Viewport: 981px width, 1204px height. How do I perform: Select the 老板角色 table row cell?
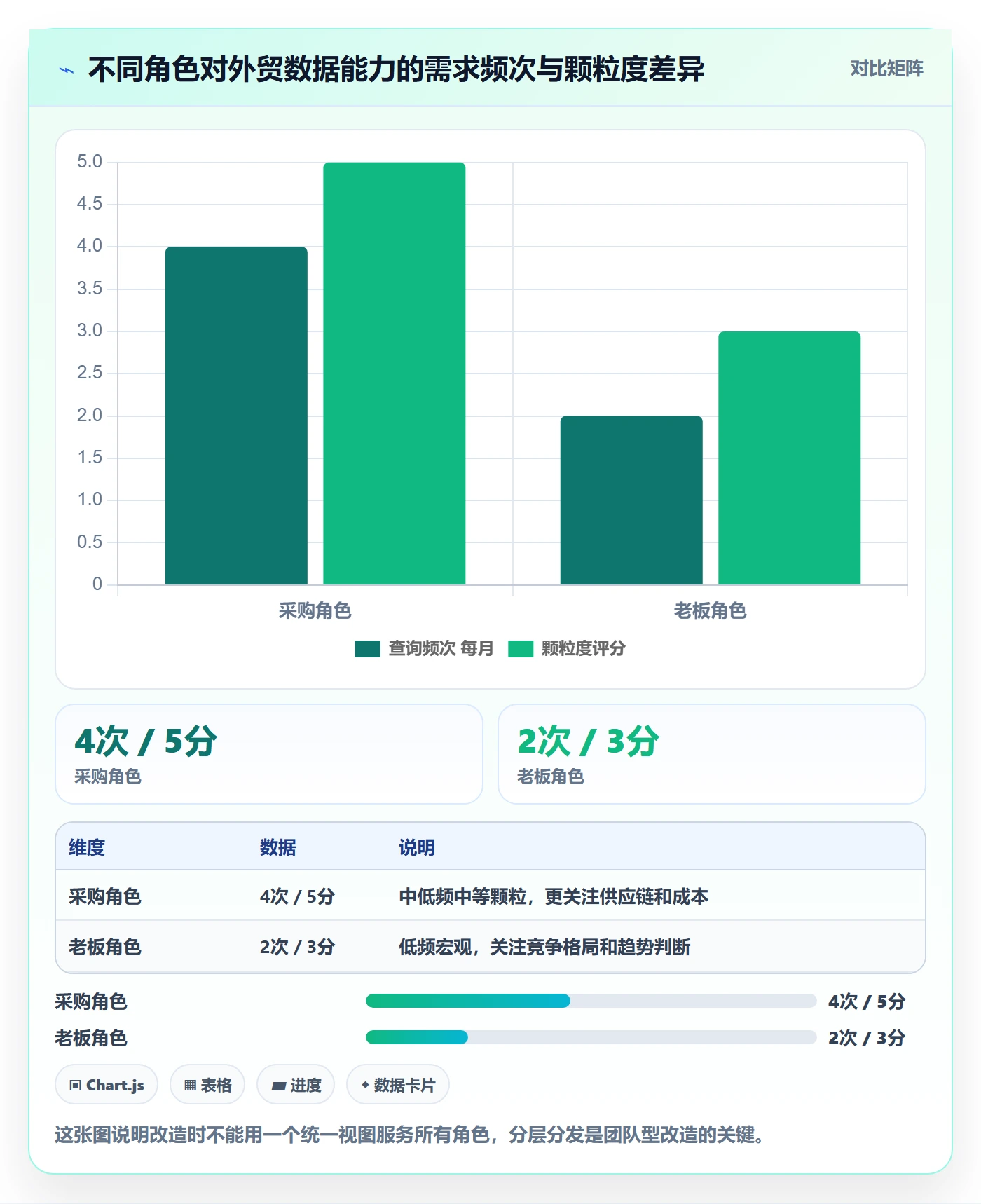tap(105, 947)
